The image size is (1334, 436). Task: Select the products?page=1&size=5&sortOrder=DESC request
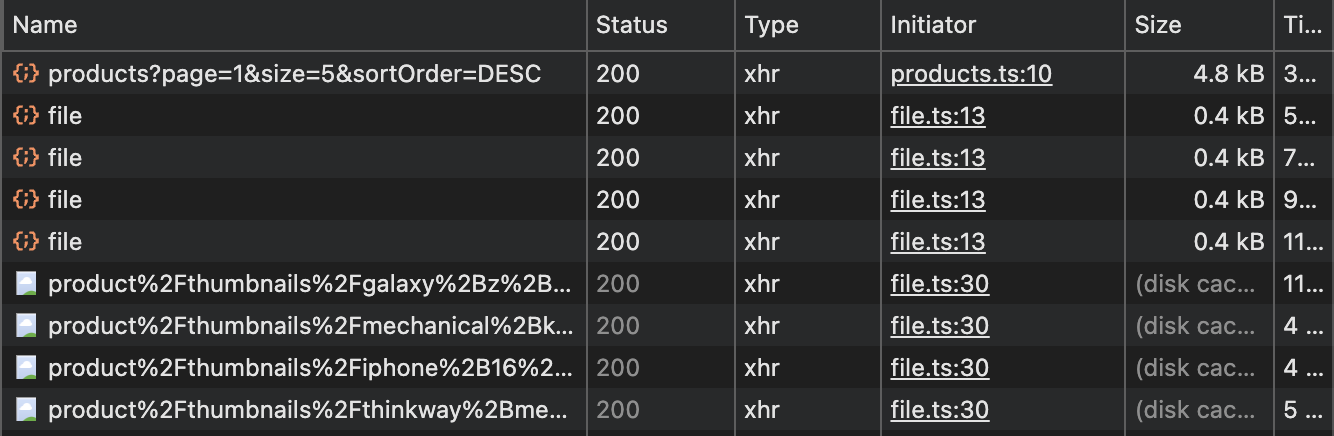[x=294, y=74]
